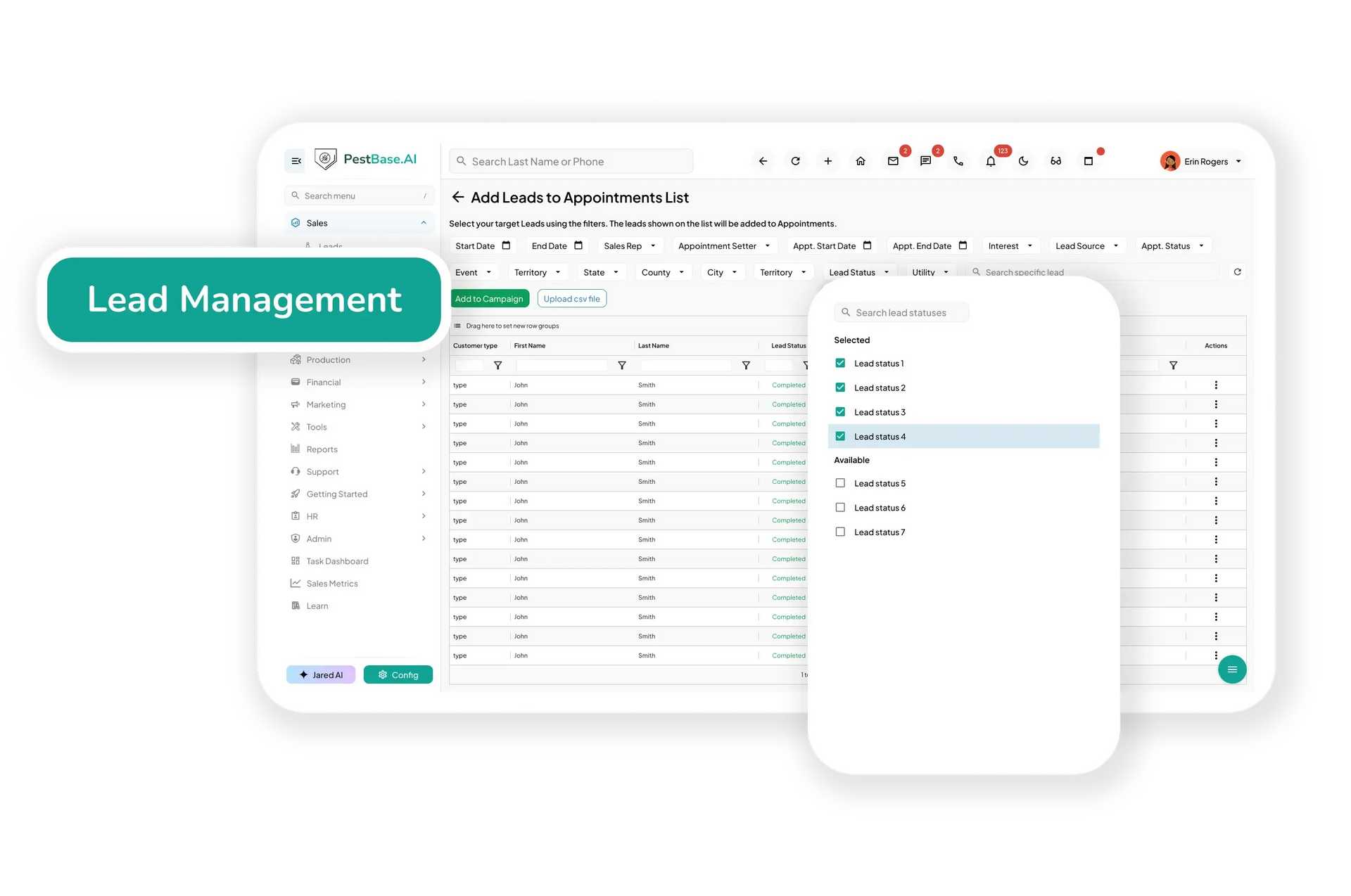Uncheck Lead status 4 checkbox

(840, 436)
